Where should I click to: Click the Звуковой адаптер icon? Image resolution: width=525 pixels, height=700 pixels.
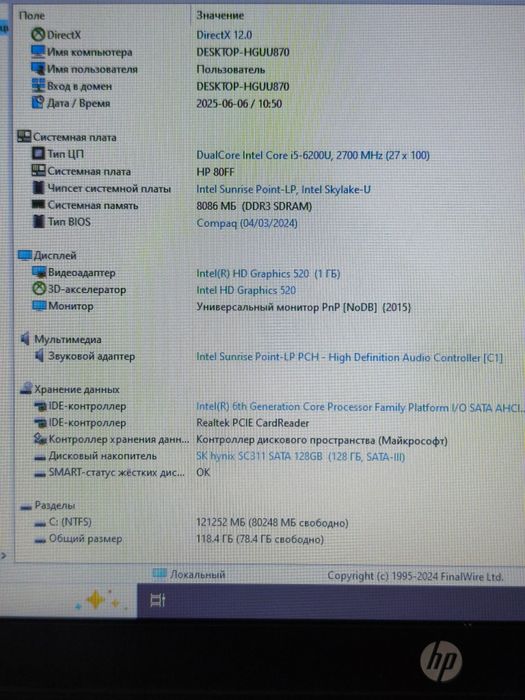(x=40, y=356)
